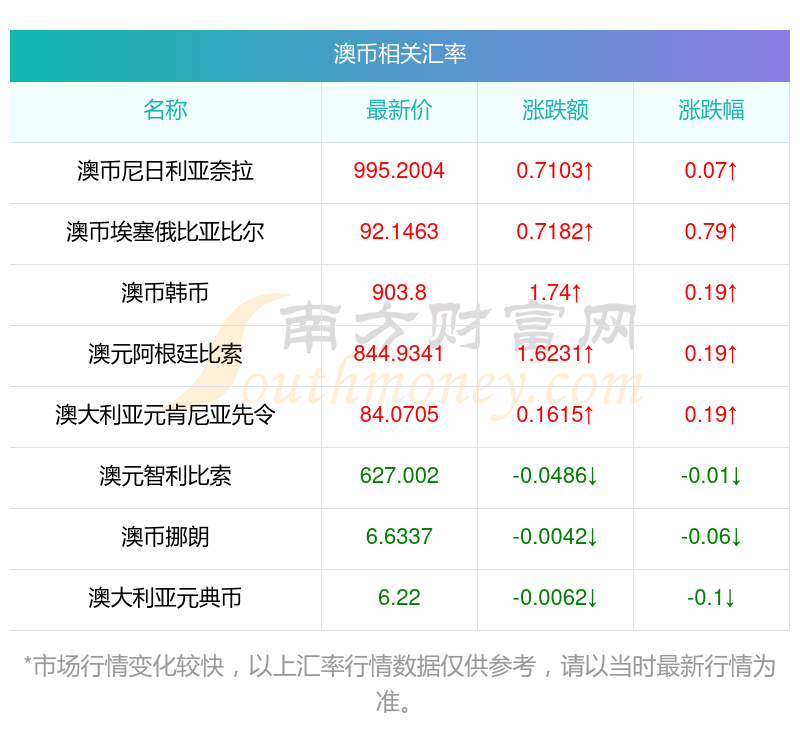Click the 澳币埃塞俄比亚比尔 row name
Viewport: 800px width, 733px height.
pos(165,232)
